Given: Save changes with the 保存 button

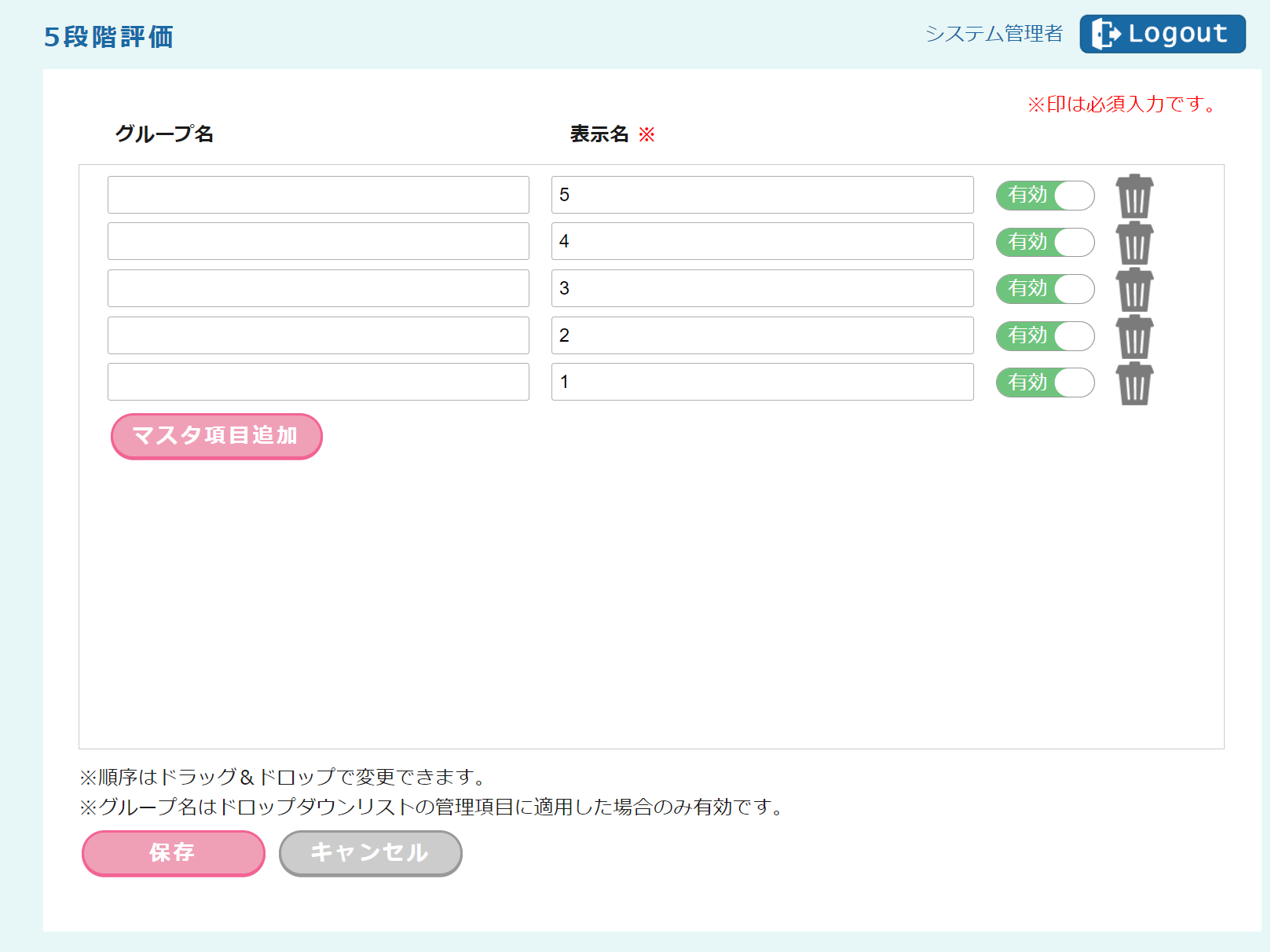Looking at the screenshot, I should click(x=173, y=853).
